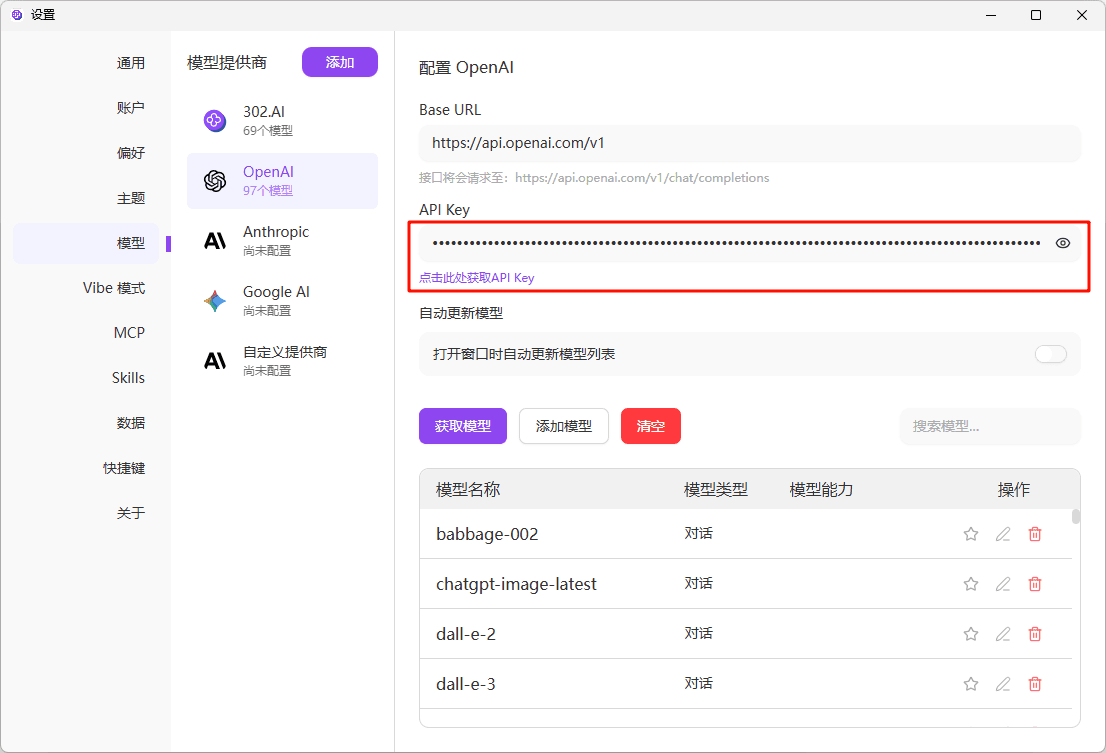Click the 模型能力 column header

pyautogui.click(x=821, y=490)
